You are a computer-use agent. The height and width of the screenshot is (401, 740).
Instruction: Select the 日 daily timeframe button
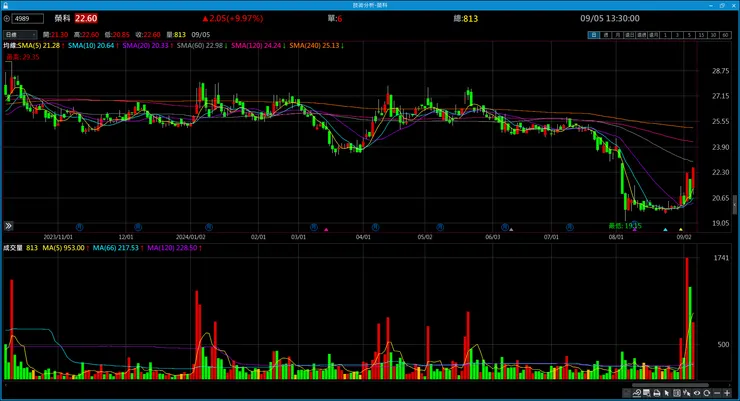594,35
